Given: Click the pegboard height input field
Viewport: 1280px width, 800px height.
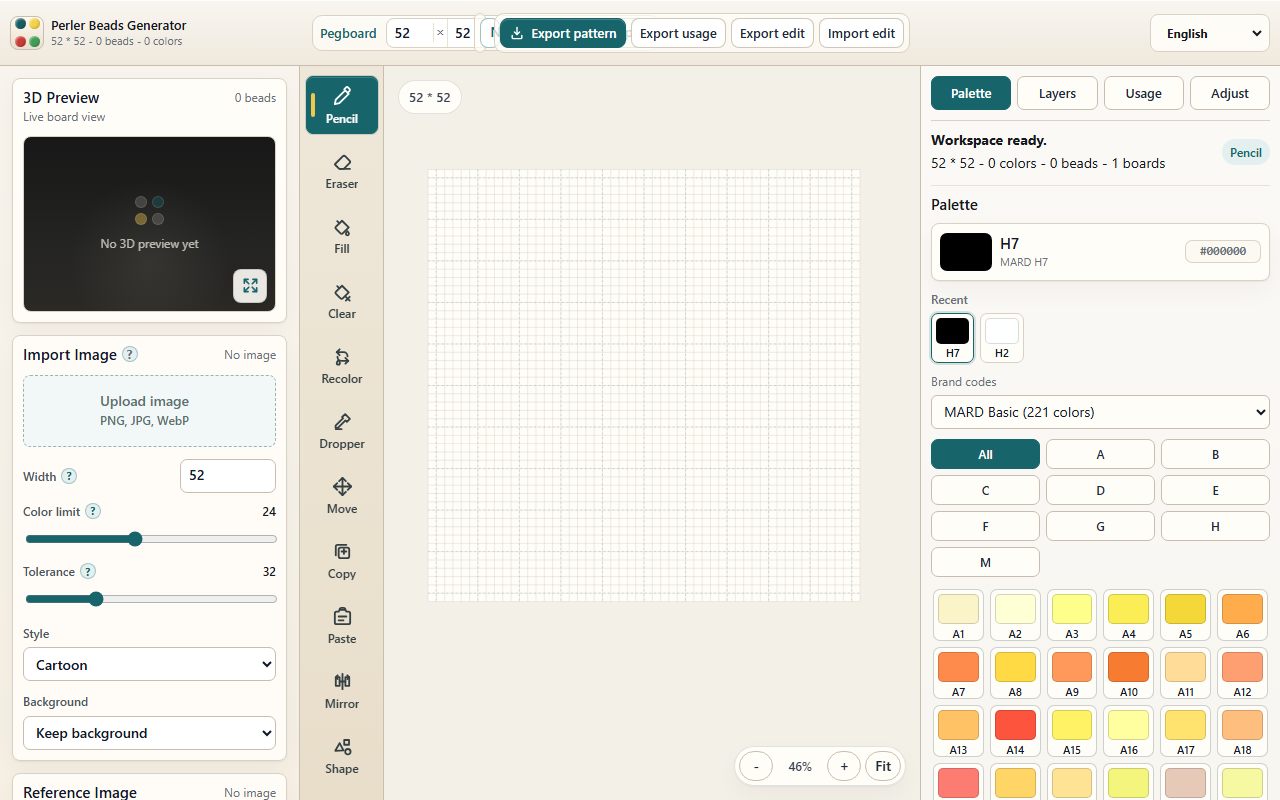Looking at the screenshot, I should coord(462,33).
